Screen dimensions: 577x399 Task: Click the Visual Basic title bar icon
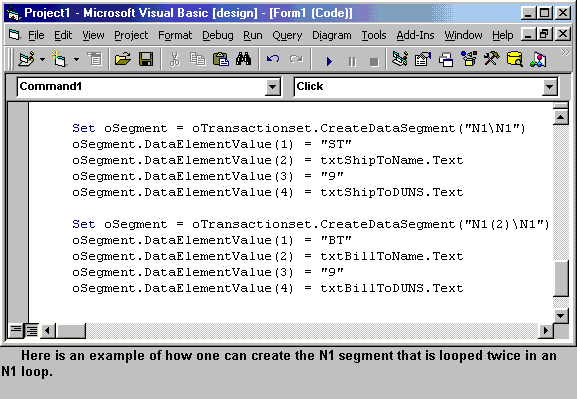13,13
